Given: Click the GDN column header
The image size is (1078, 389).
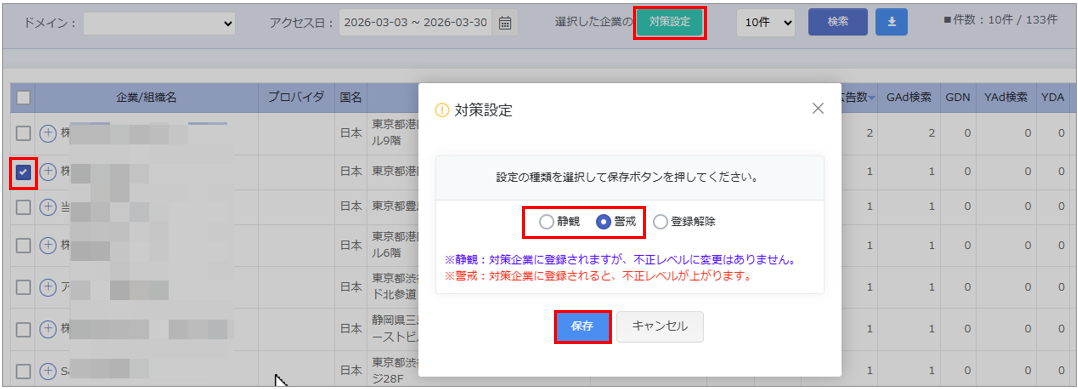Looking at the screenshot, I should [957, 98].
